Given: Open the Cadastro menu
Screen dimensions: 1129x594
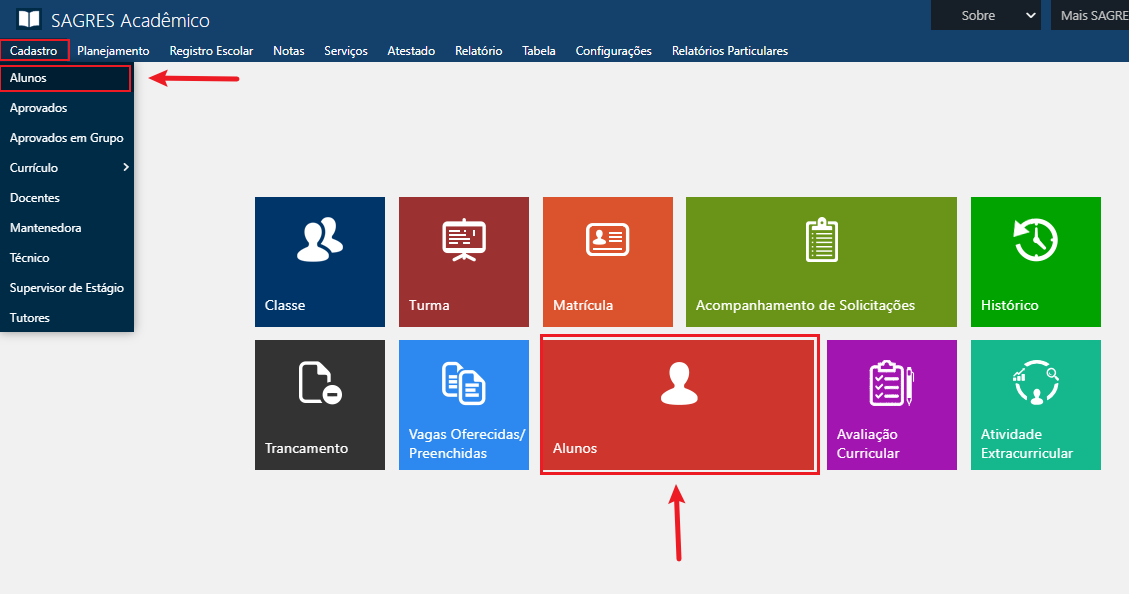Looking at the screenshot, I should tap(34, 51).
